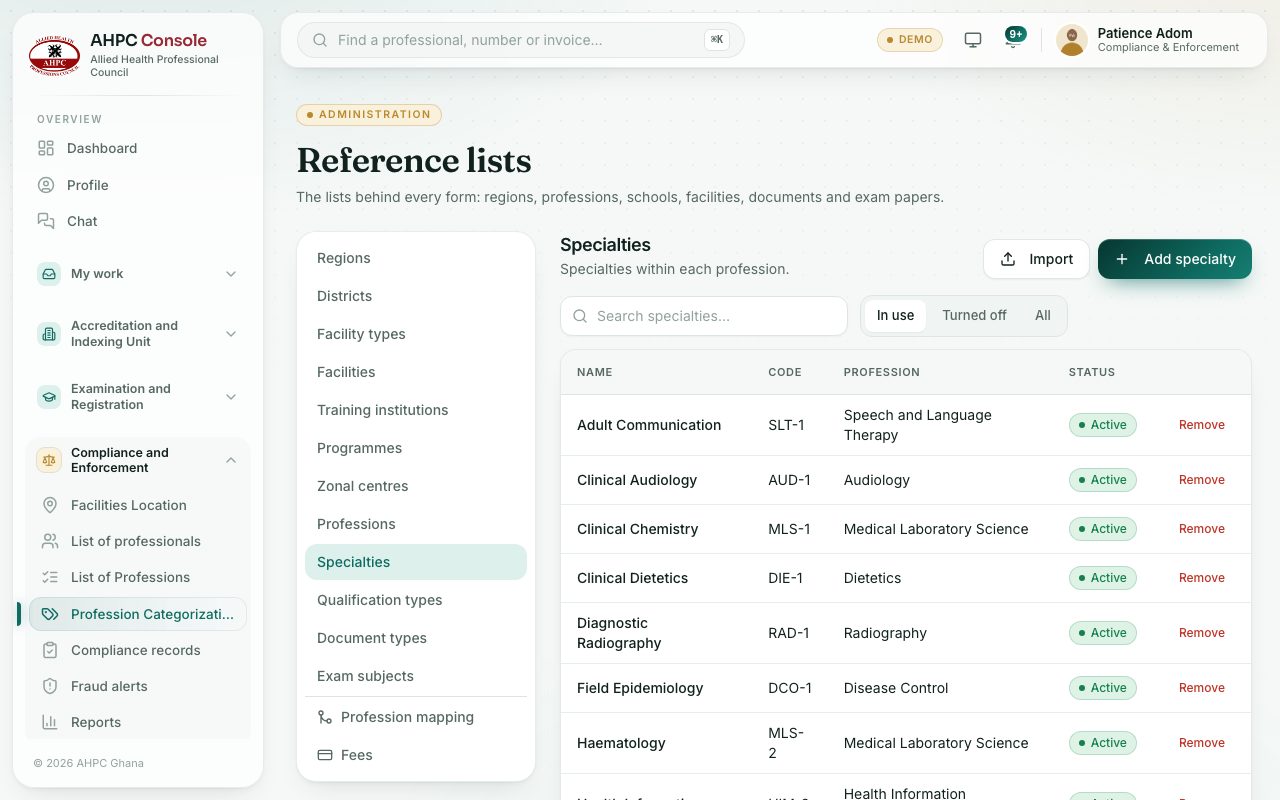Click the Chat bubbles icon

[46, 221]
